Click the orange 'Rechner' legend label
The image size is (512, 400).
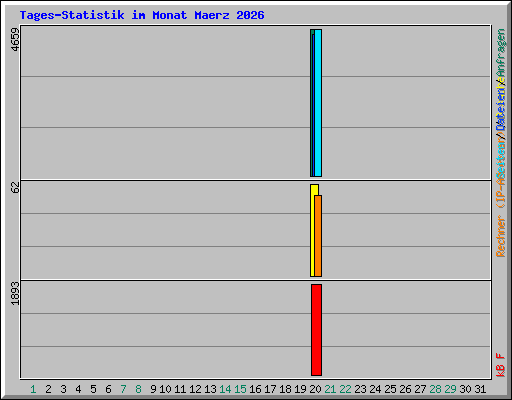[x=501, y=236]
